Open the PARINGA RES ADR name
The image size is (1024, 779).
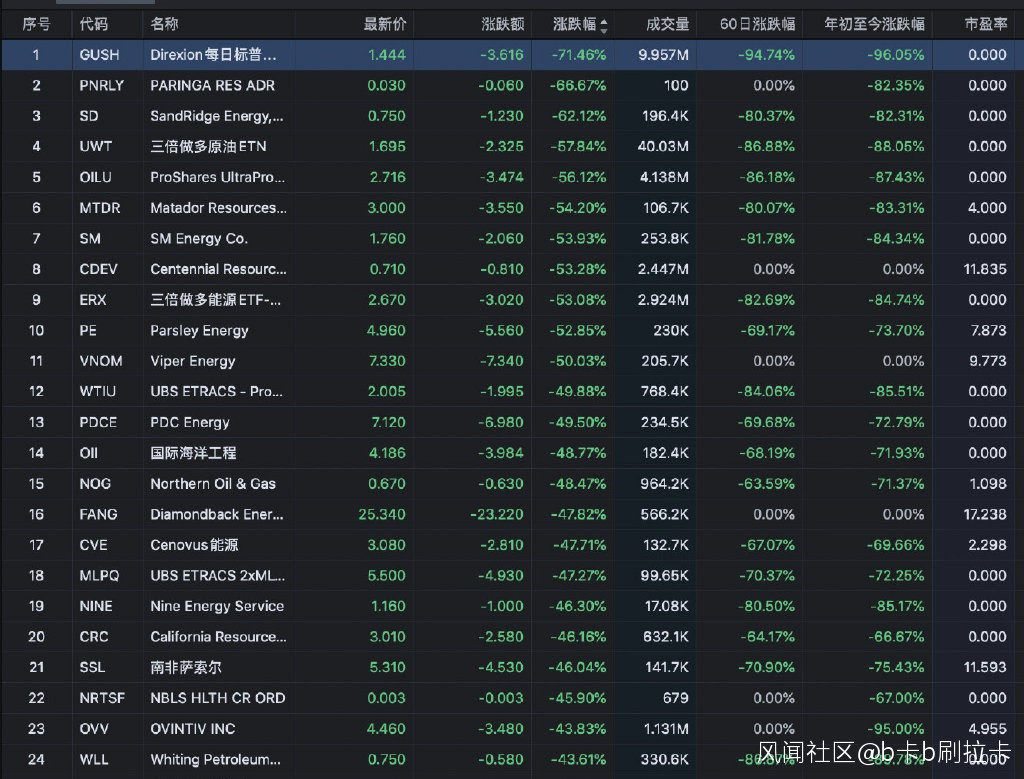[212, 86]
